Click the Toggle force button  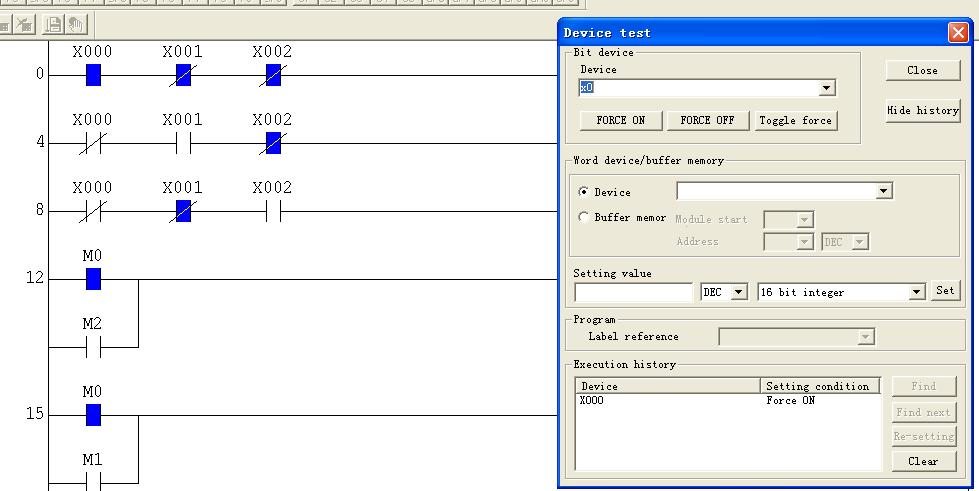tap(795, 120)
